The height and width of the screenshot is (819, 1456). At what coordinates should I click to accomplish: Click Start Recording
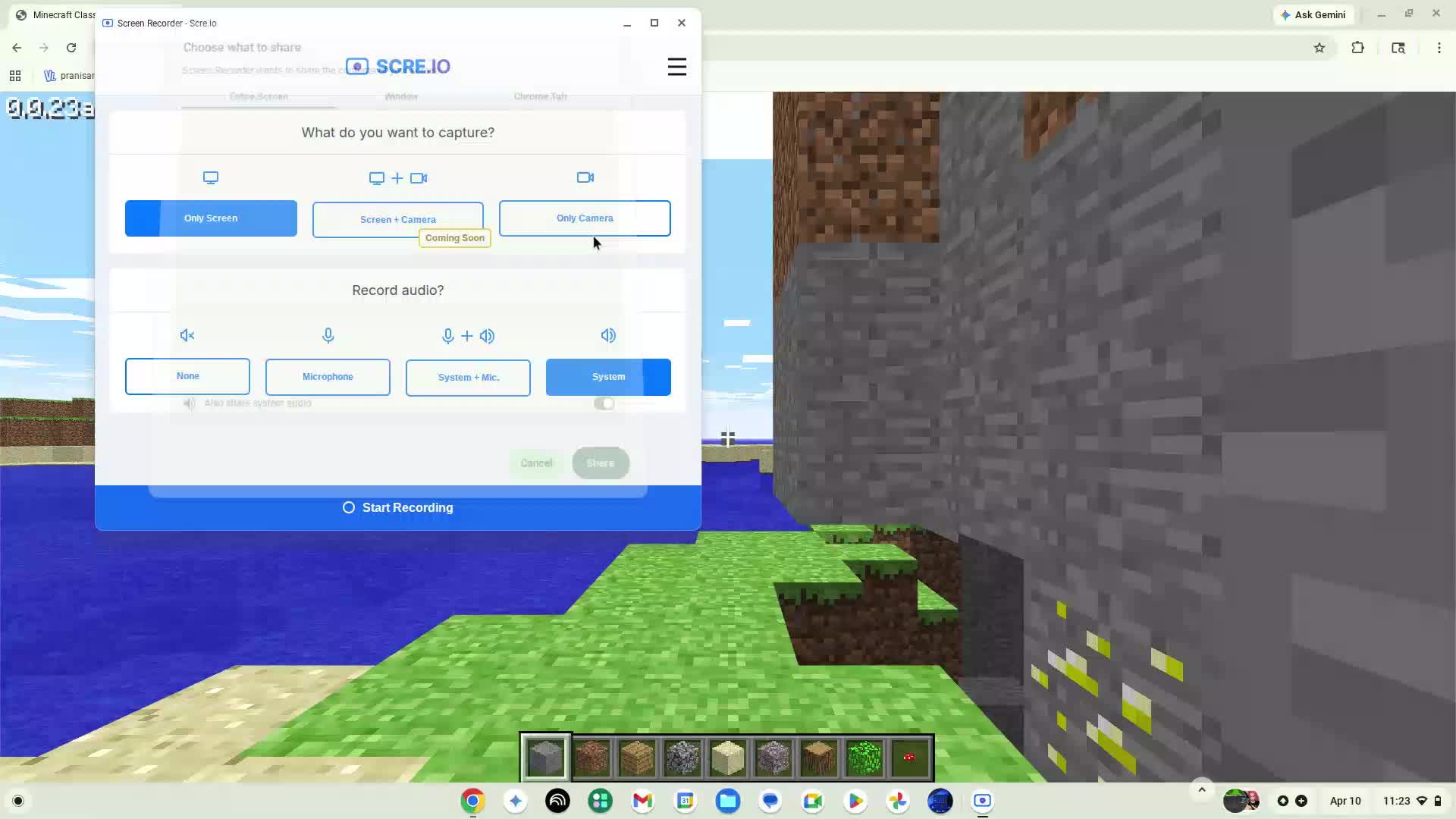click(397, 507)
